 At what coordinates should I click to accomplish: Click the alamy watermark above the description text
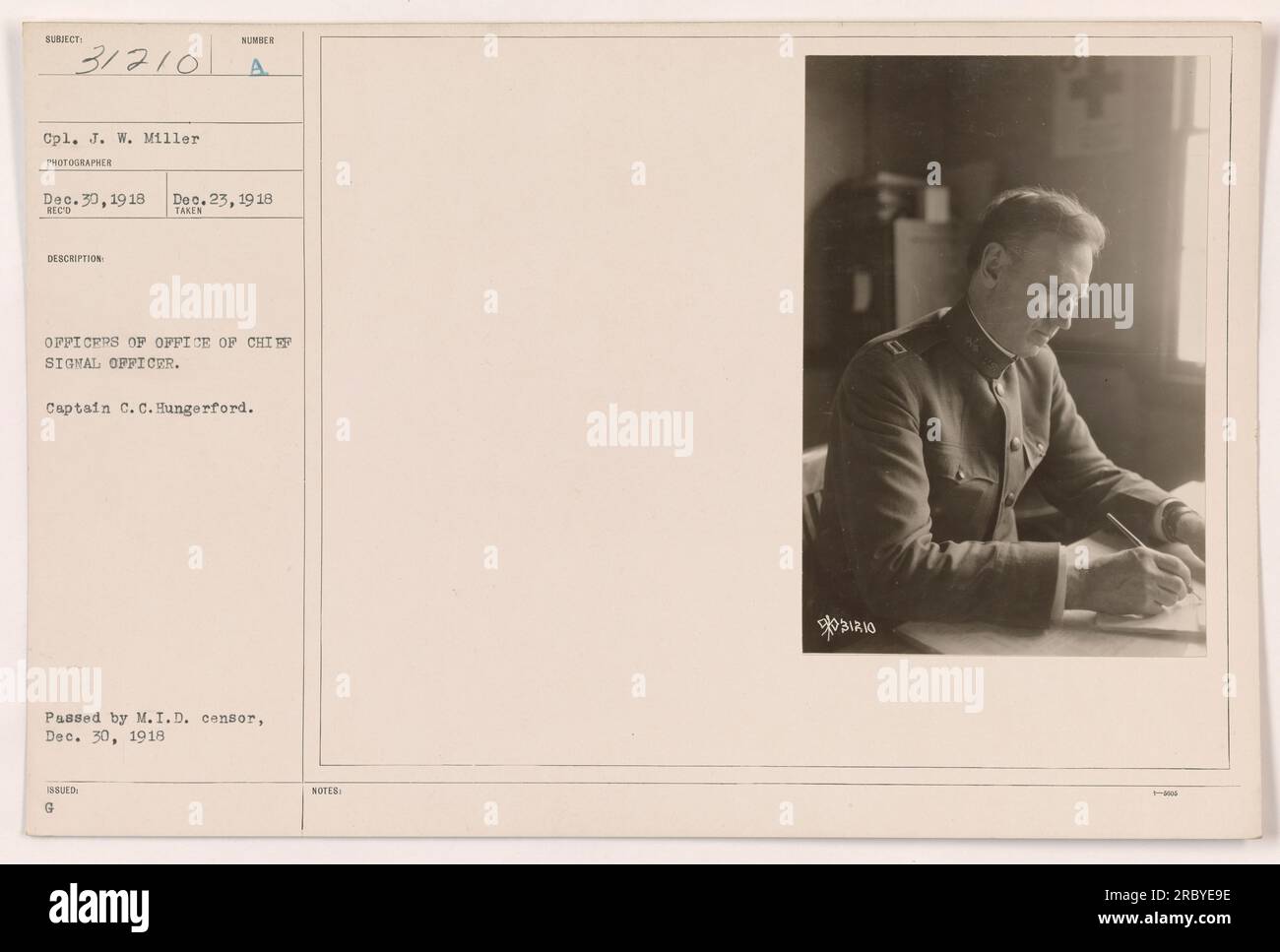point(203,302)
